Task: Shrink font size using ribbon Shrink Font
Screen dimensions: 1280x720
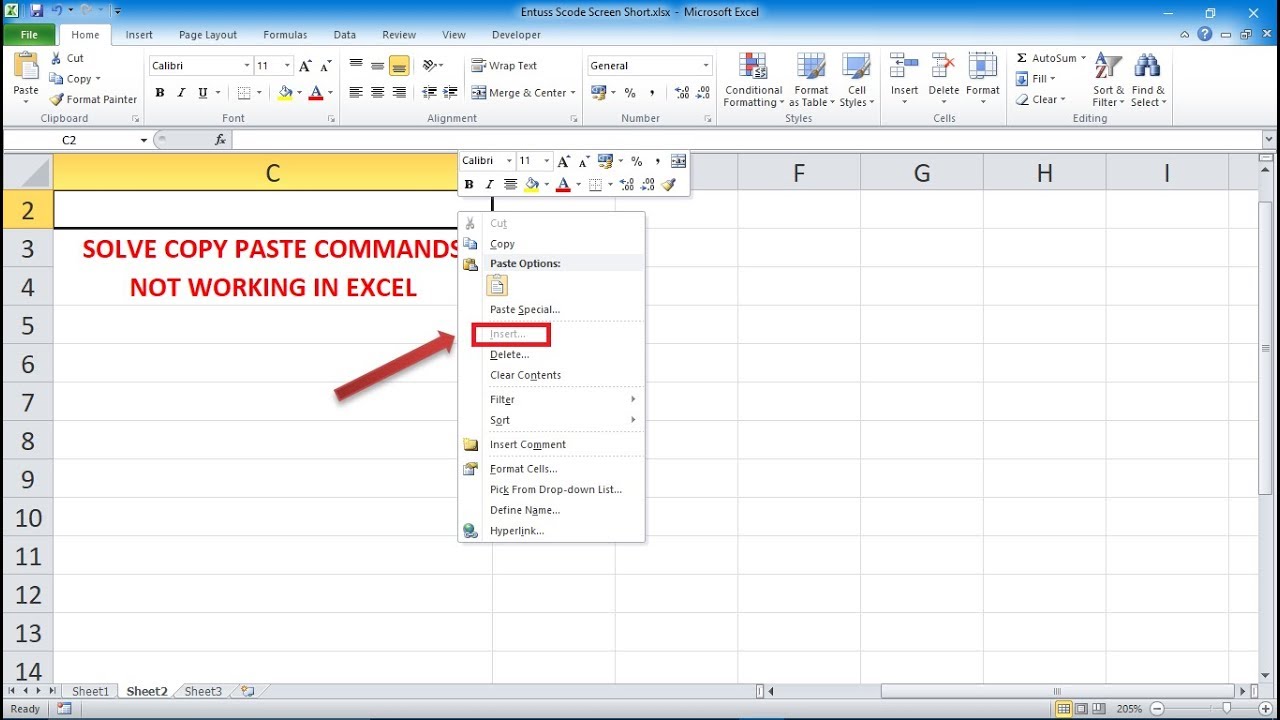Action: (x=326, y=66)
